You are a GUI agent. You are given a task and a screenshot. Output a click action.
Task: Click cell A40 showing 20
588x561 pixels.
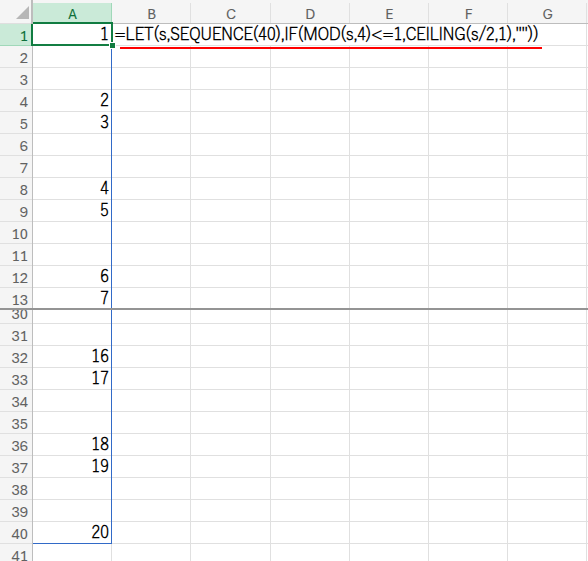[72, 532]
